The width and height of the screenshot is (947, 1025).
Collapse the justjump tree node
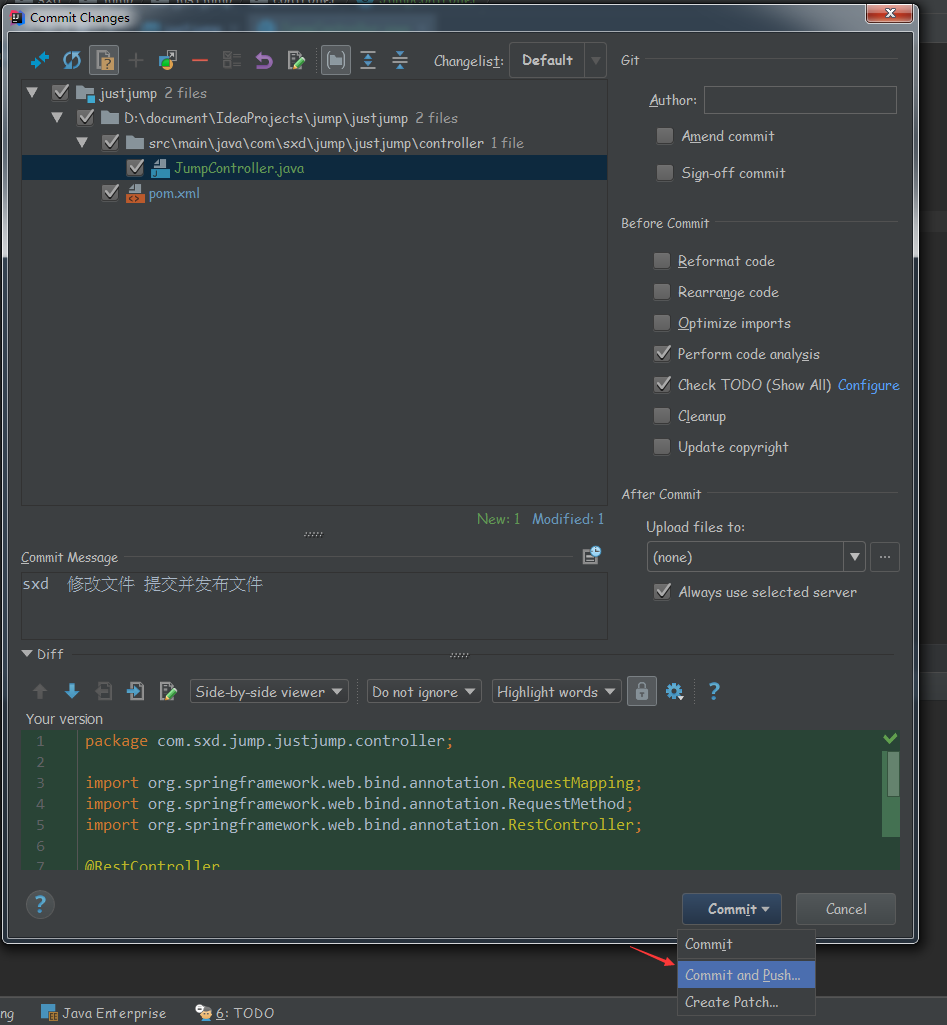(32, 93)
